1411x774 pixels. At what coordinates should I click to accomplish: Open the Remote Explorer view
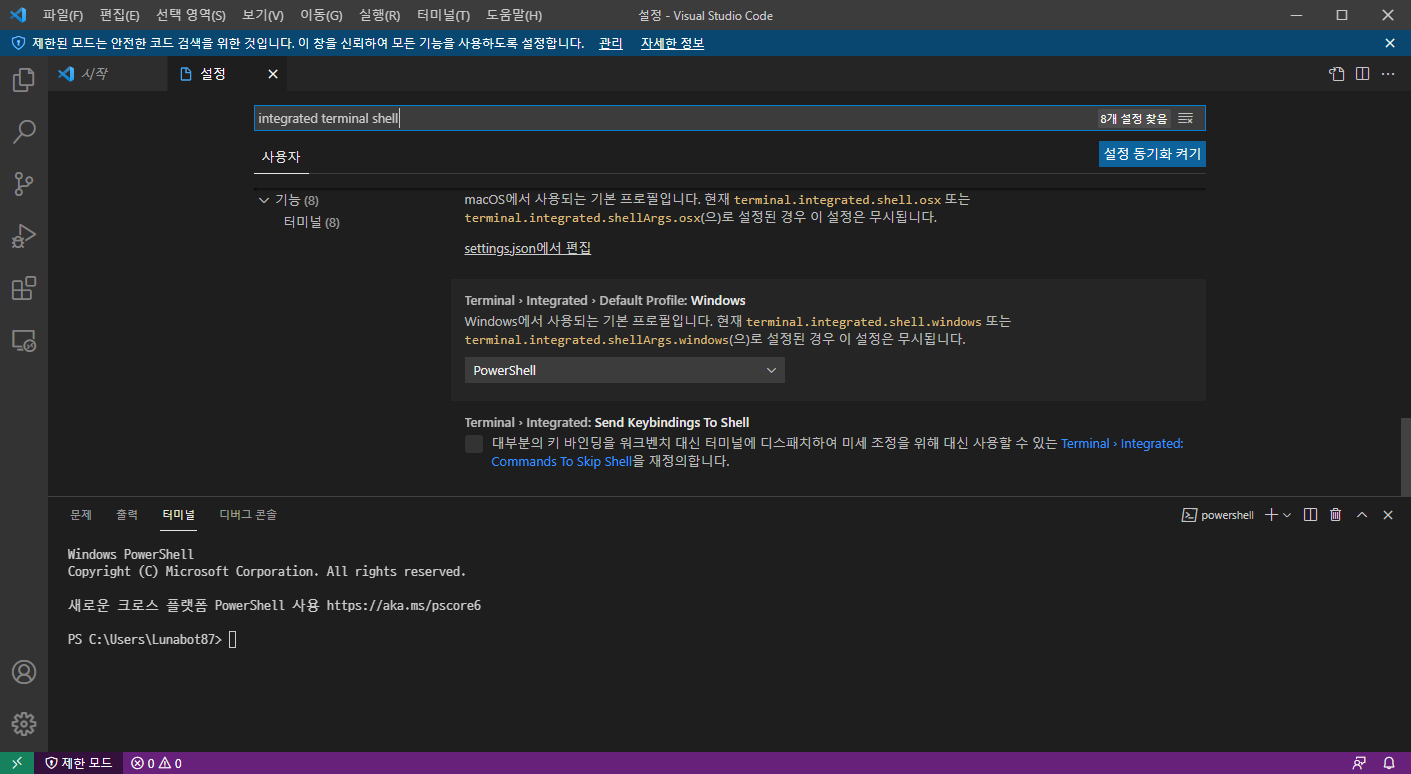pos(24,341)
